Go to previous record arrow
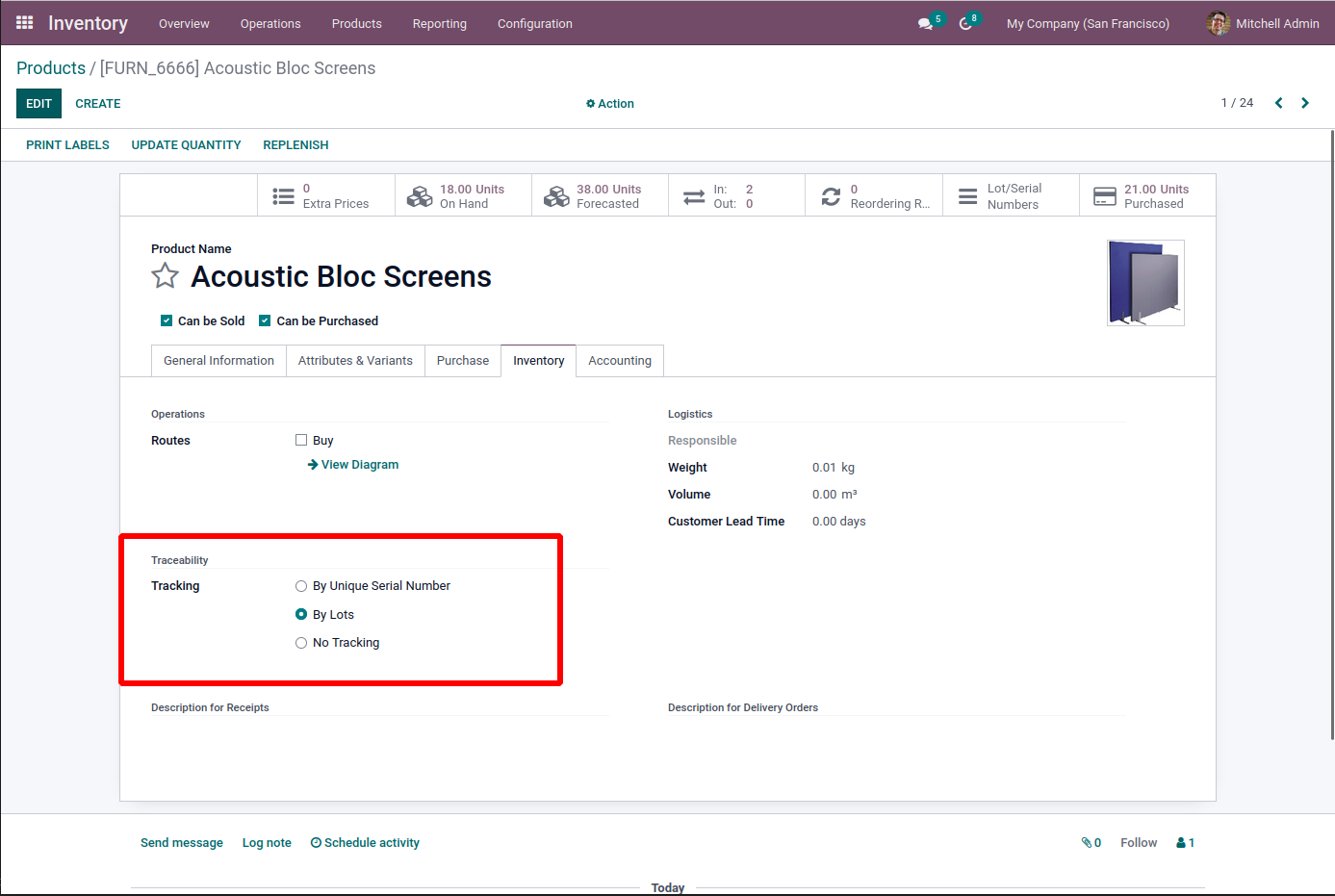The image size is (1335, 896). pos(1278,103)
